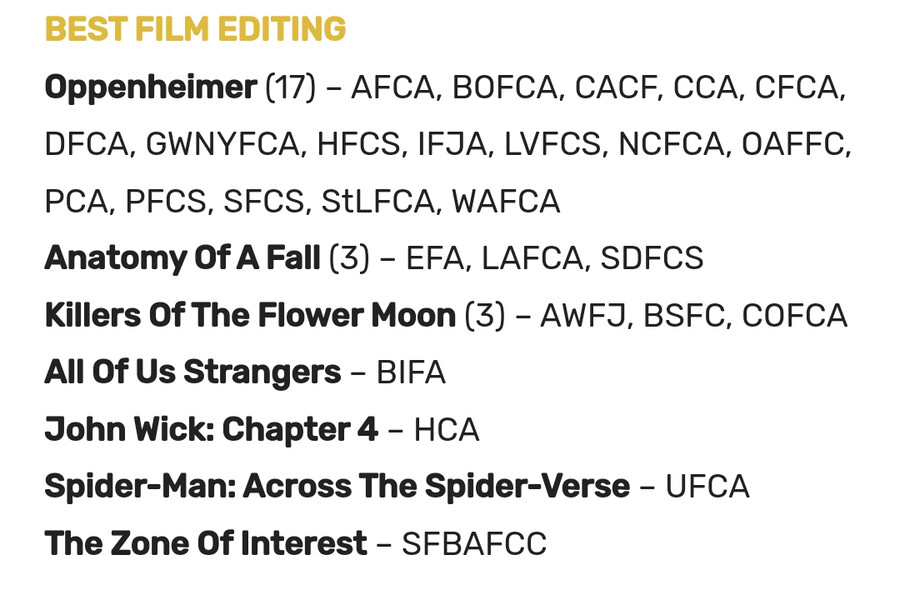
Task: Select the StLFCA abbreviation
Action: pyautogui.click(x=378, y=202)
